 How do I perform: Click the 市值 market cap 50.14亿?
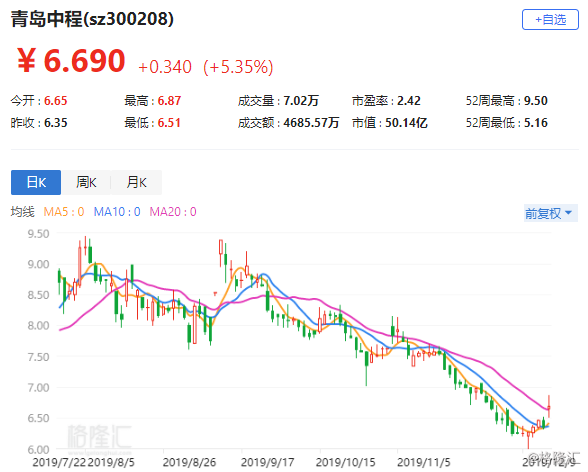pyautogui.click(x=406, y=123)
